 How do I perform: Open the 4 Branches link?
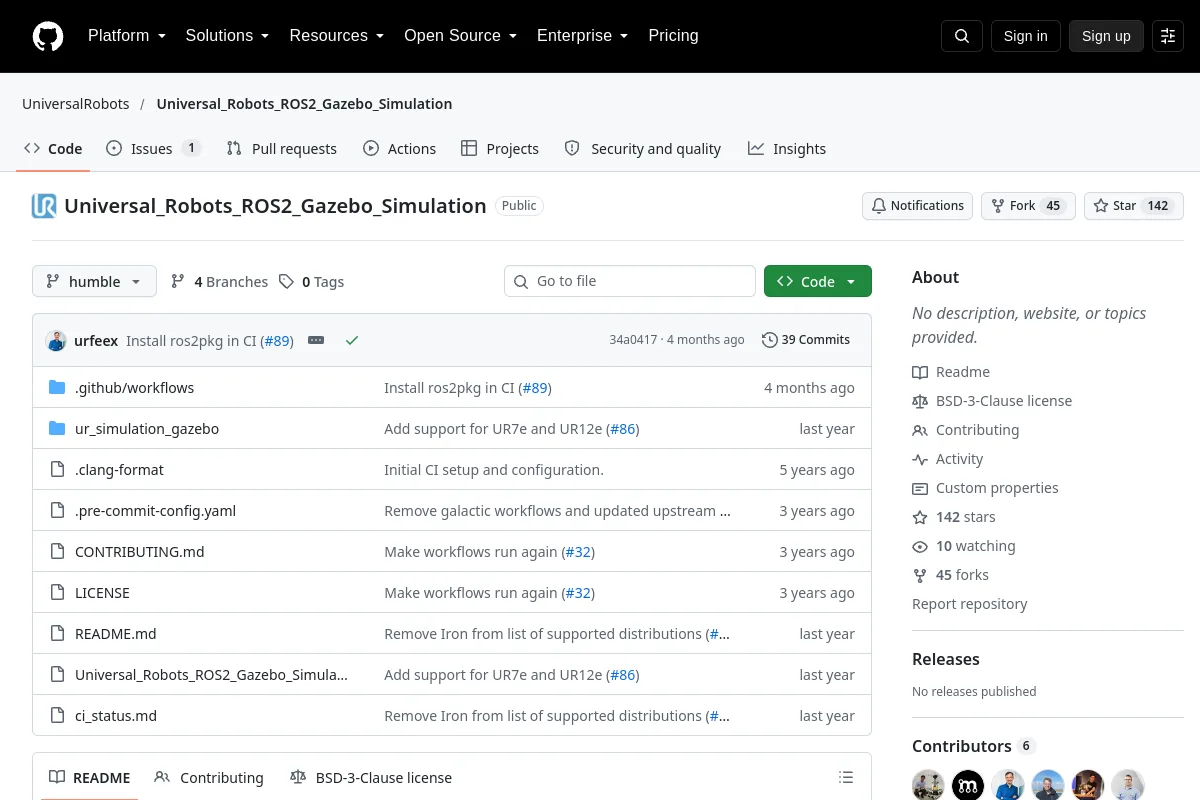[x=219, y=281]
